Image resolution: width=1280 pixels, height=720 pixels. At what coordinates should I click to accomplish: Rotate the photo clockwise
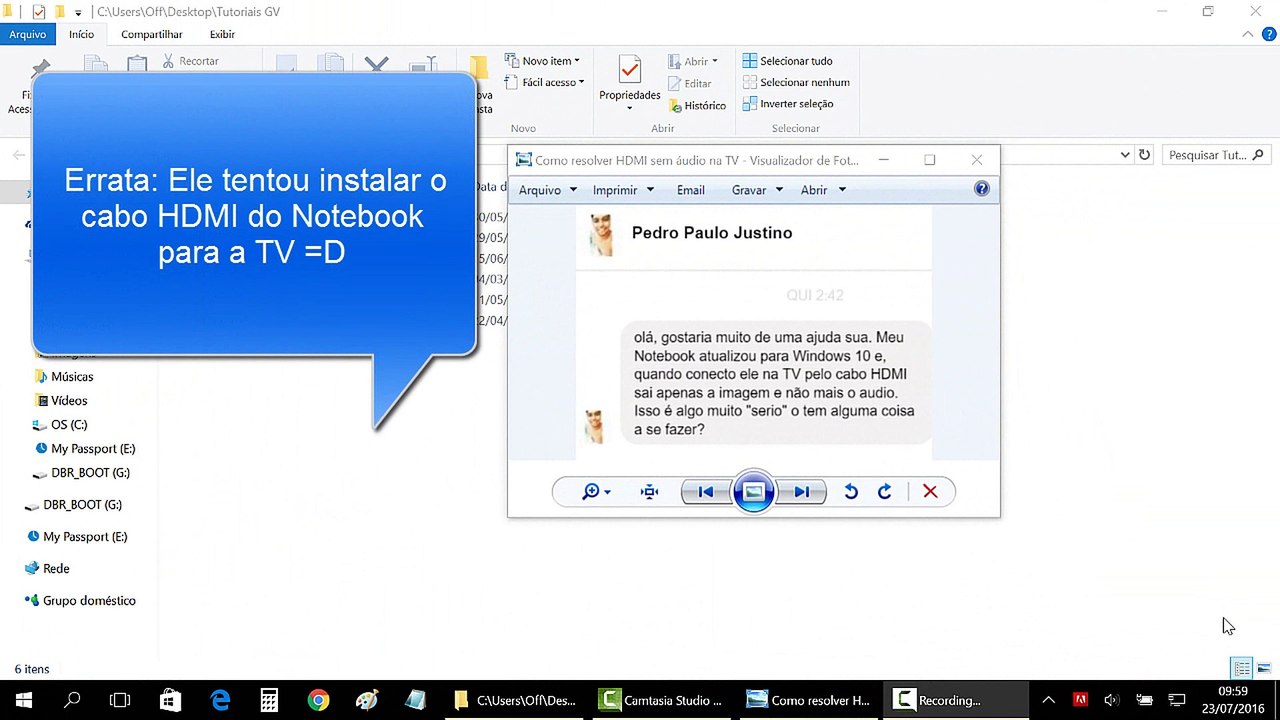(x=885, y=491)
